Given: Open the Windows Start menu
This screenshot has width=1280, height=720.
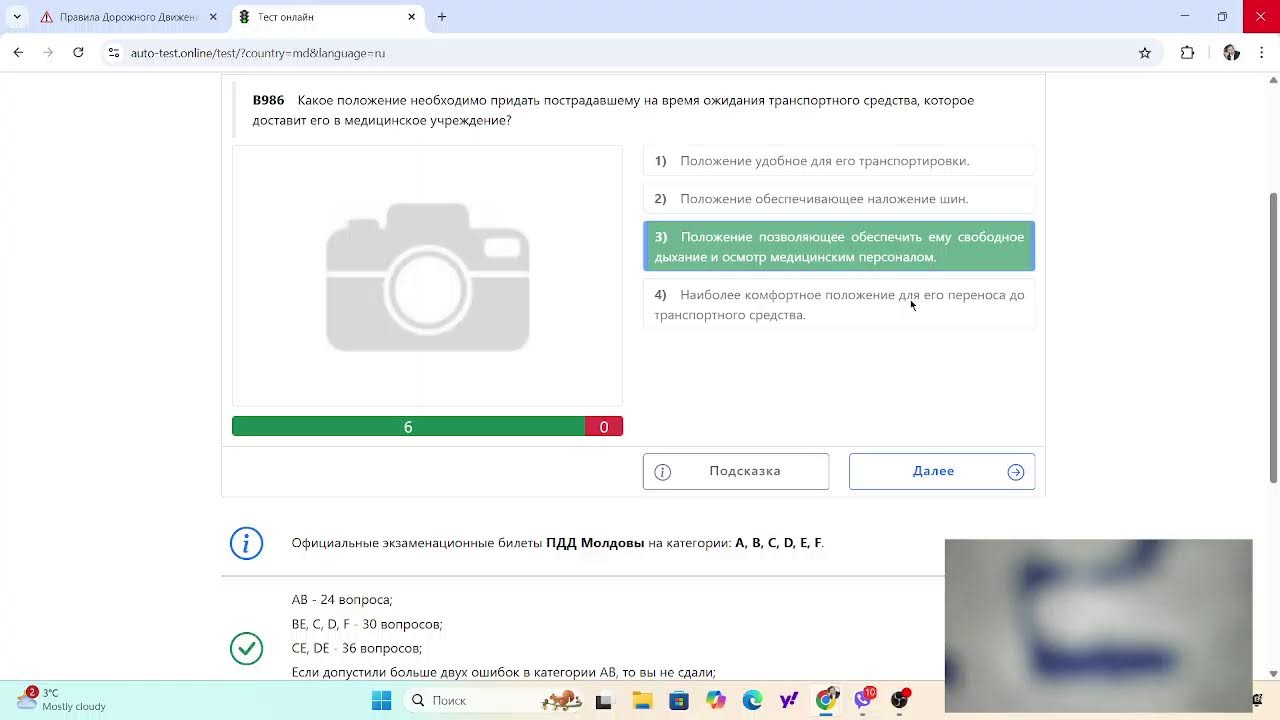Looking at the screenshot, I should click(x=382, y=701).
